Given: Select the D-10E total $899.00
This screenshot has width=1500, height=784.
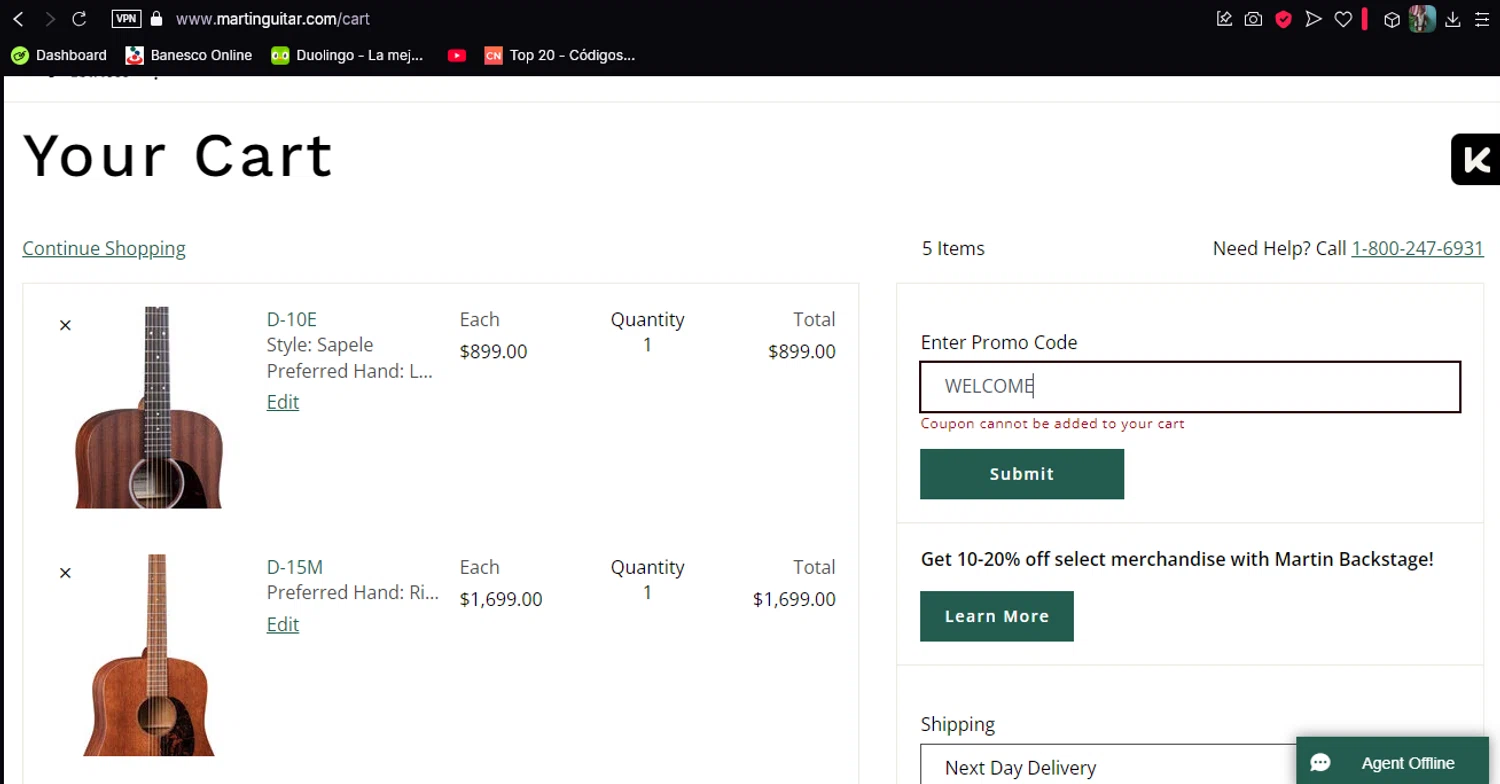Looking at the screenshot, I should point(802,351).
